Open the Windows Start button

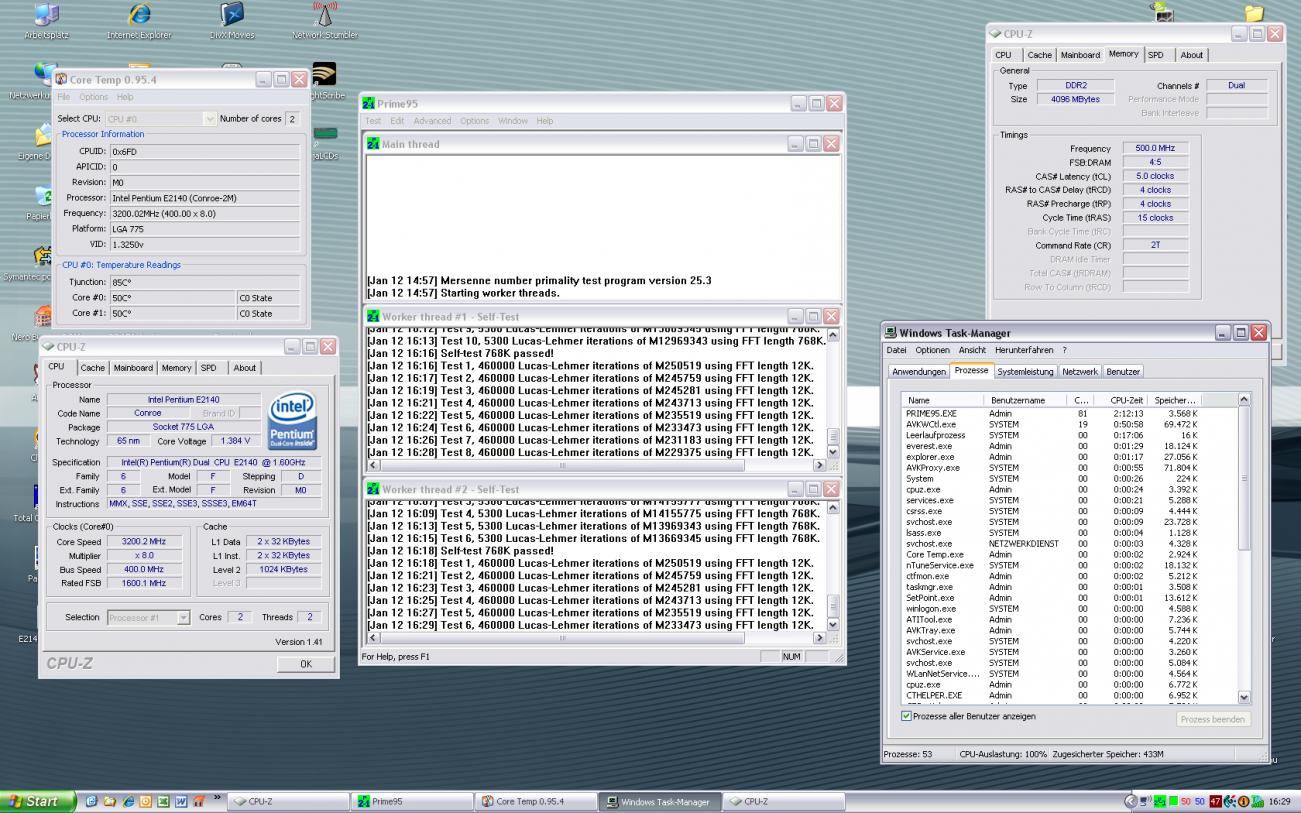pos(38,801)
